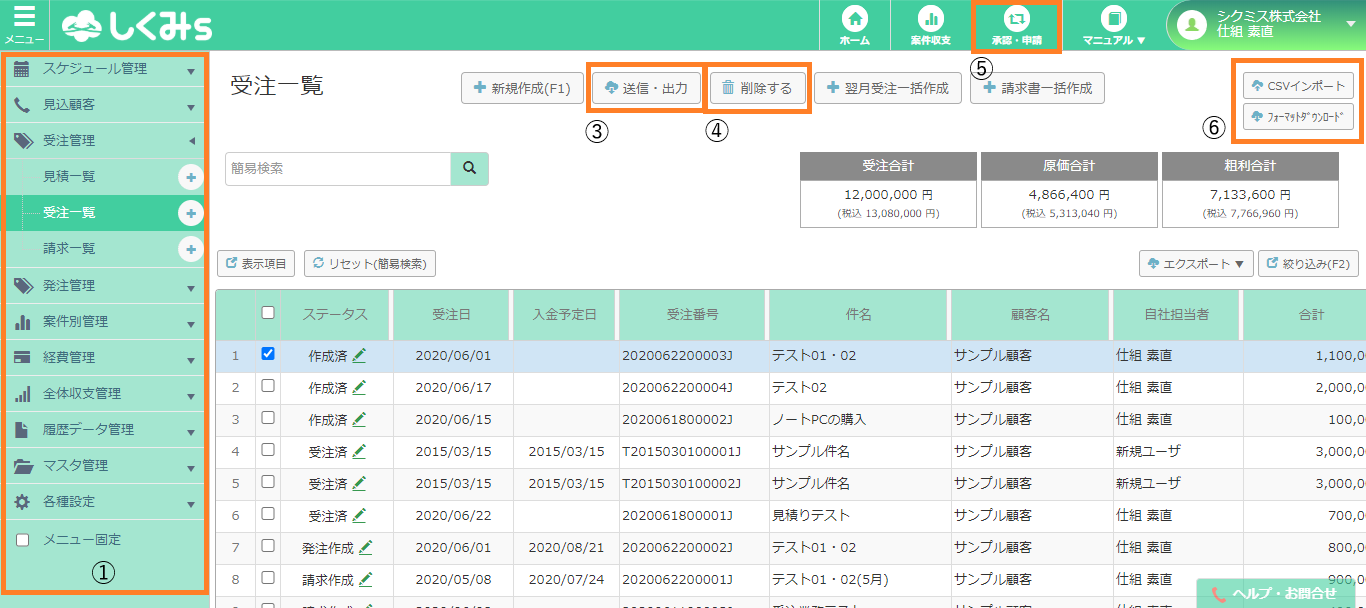Viewport: 1366px width, 608px height.
Task: Click the 経費管理 card icon
Action: [x=22, y=357]
